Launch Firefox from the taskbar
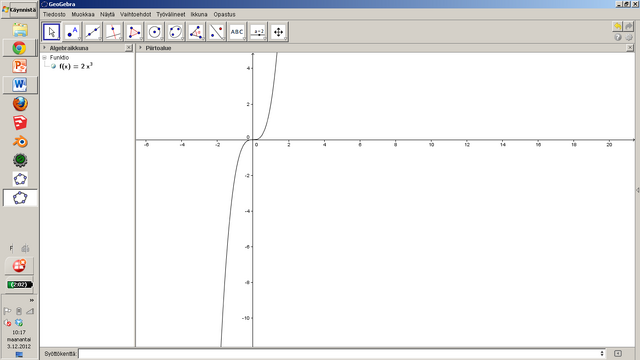 pyautogui.click(x=20, y=104)
